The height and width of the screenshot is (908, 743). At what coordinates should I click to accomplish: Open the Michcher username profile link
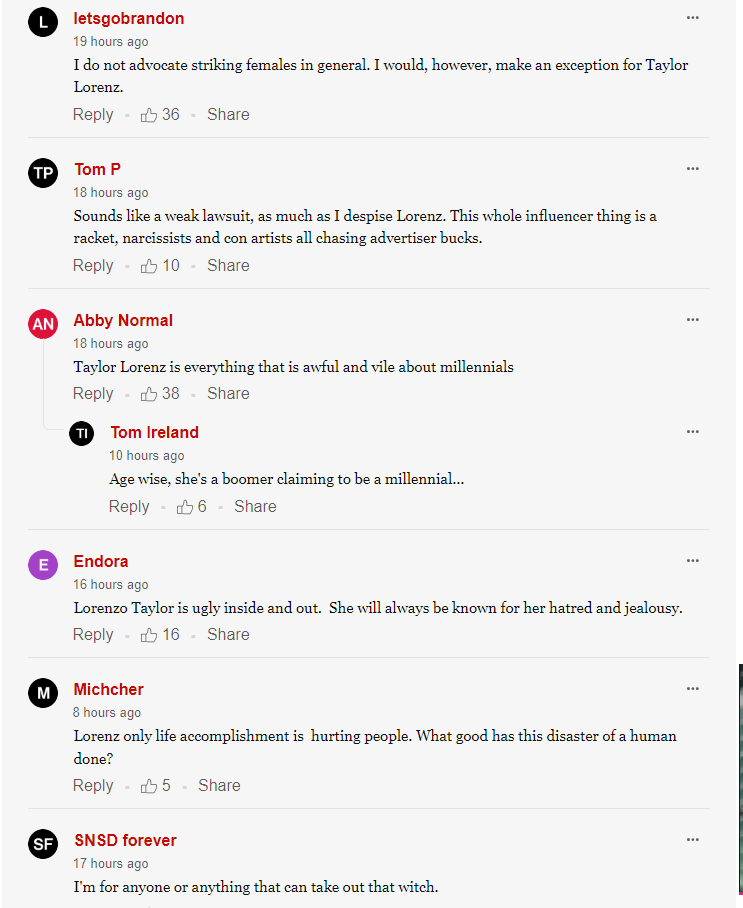pyautogui.click(x=108, y=689)
